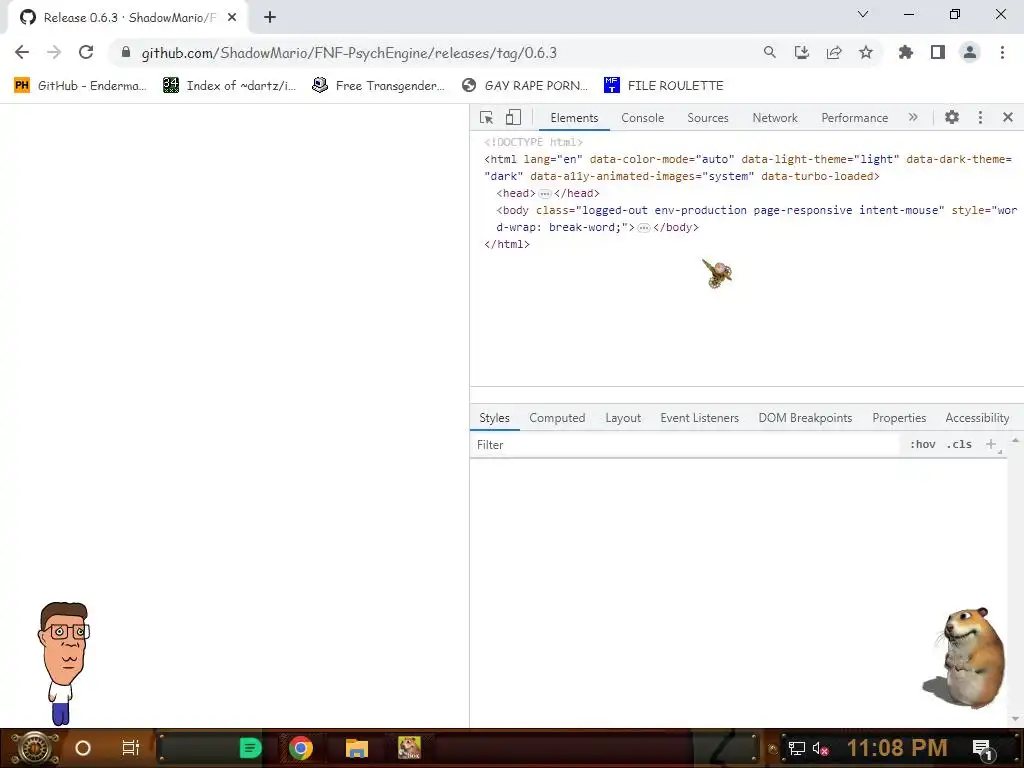Expand the head element ellipsis

click(x=545, y=193)
